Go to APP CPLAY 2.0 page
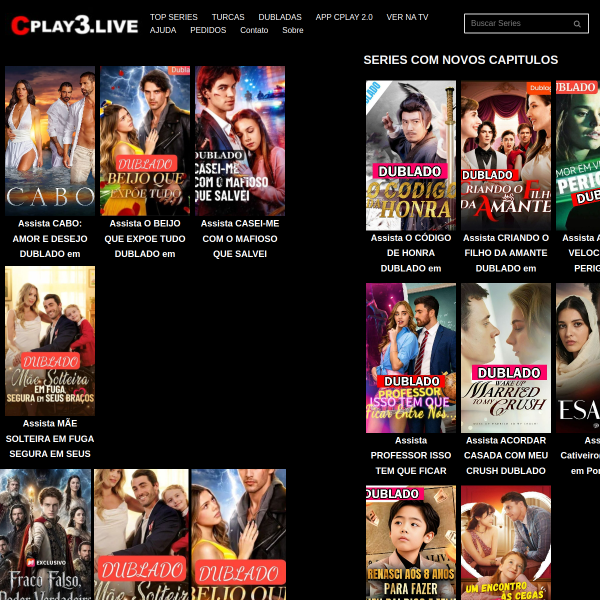Image resolution: width=600 pixels, height=600 pixels. coord(344,17)
